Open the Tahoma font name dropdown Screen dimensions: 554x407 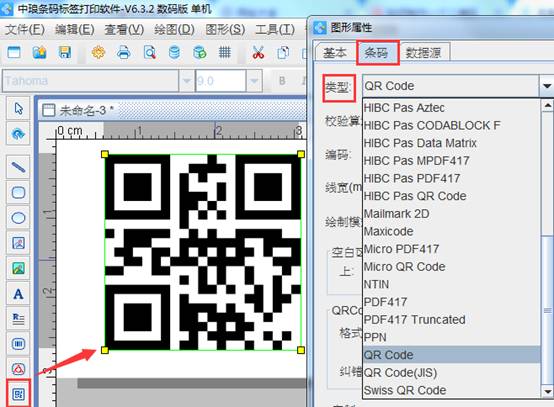tap(186, 81)
